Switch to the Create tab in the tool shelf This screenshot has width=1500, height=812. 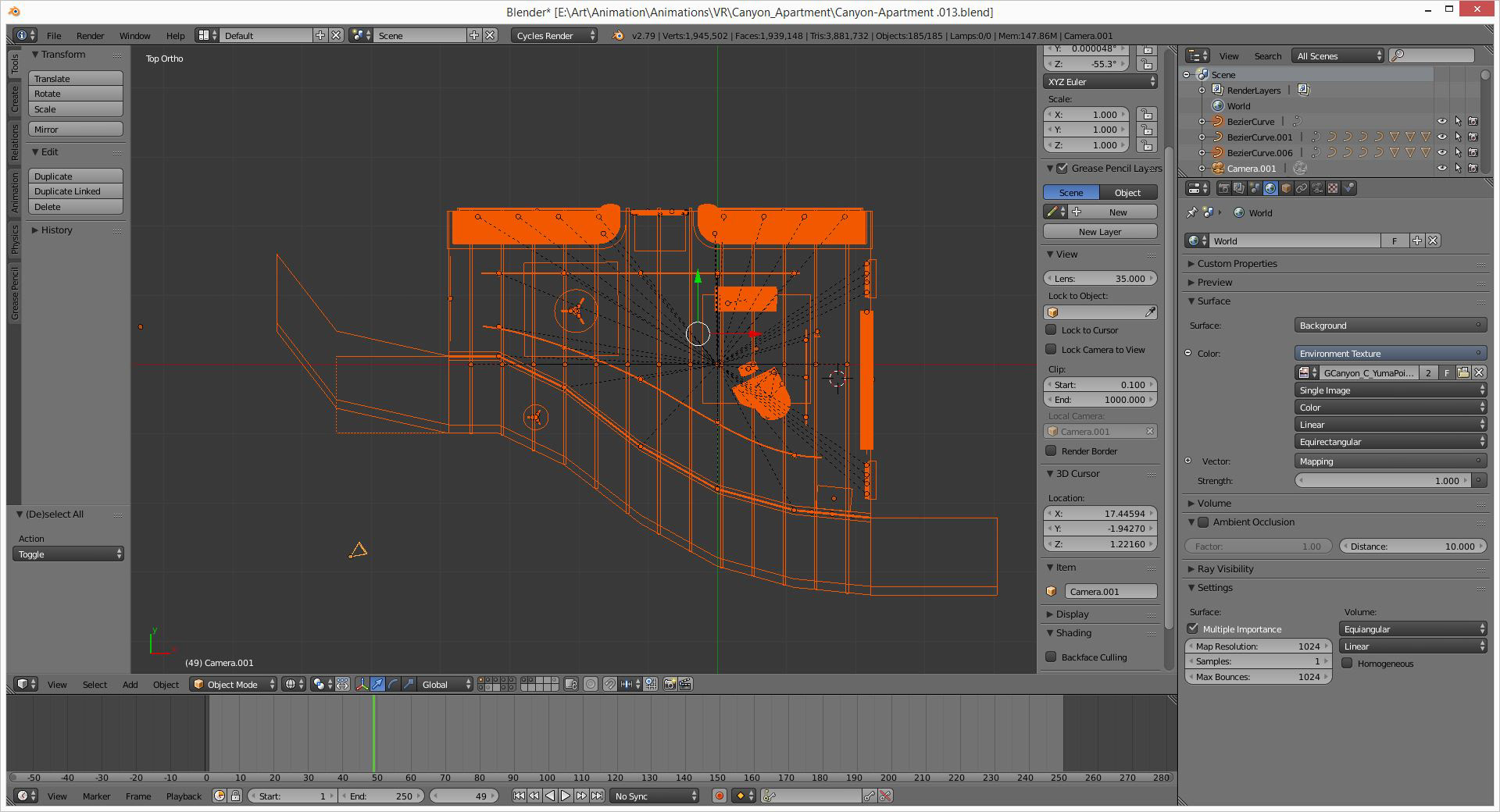click(x=15, y=99)
